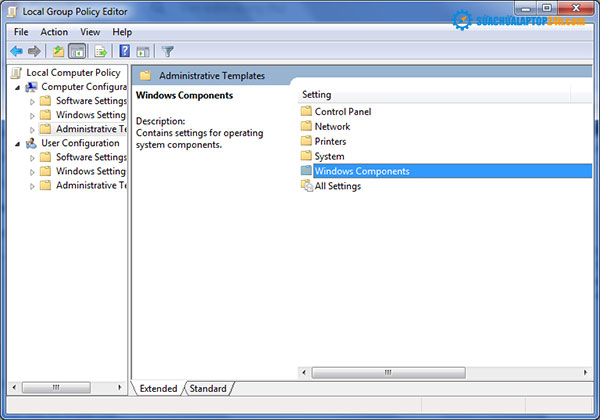This screenshot has height=420, width=600.
Task: Open the Help menu
Action: [x=122, y=32]
